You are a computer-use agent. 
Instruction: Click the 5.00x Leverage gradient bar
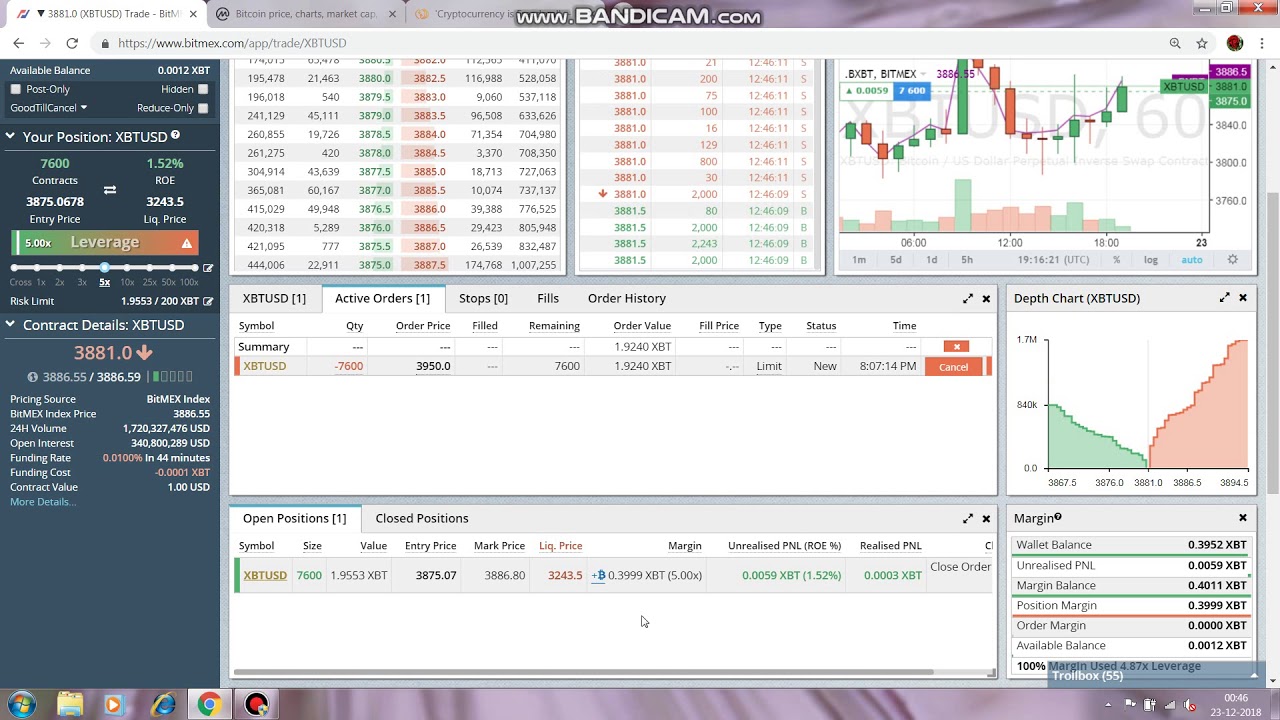coord(105,243)
